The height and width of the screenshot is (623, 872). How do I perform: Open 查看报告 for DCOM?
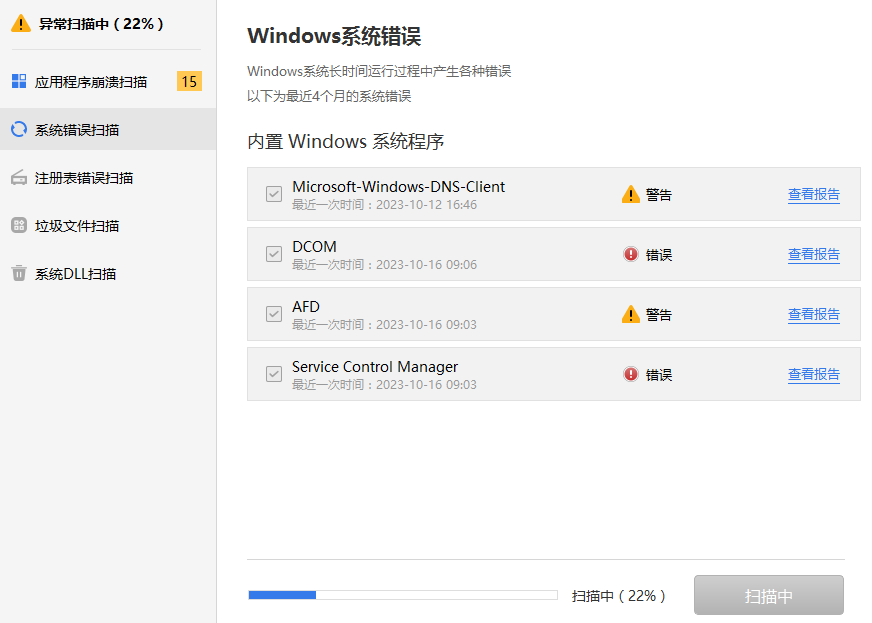coord(813,254)
